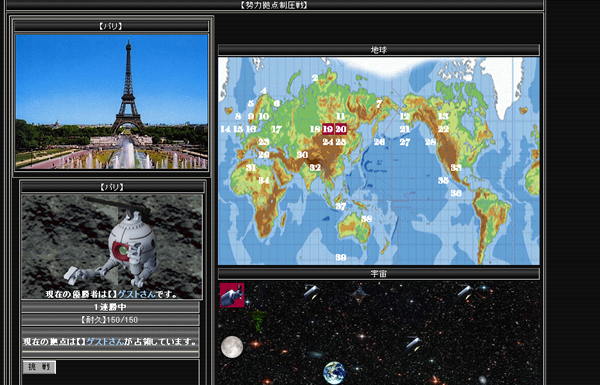600x385 pixels.
Task: Click the top-right spaceship icon in space map
Action: [x=465, y=293]
